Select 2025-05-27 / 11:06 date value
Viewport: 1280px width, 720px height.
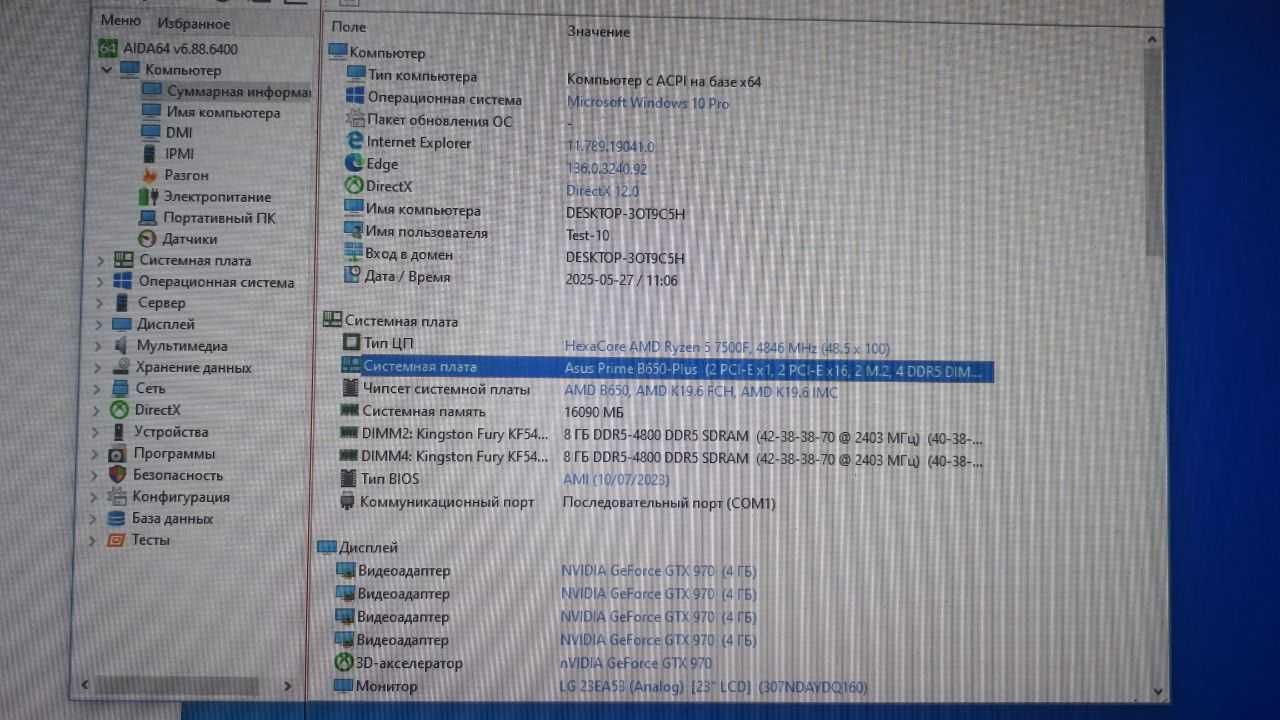pos(622,281)
